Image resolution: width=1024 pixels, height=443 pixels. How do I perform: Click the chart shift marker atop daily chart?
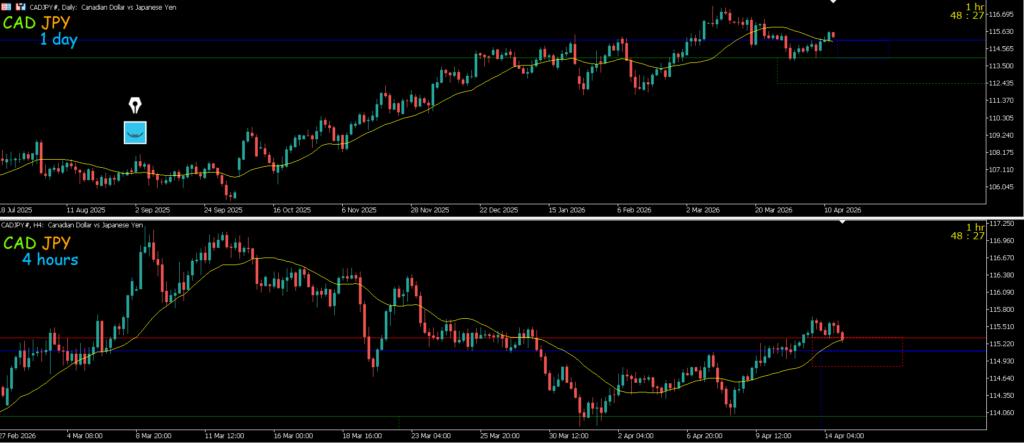coord(833,3)
